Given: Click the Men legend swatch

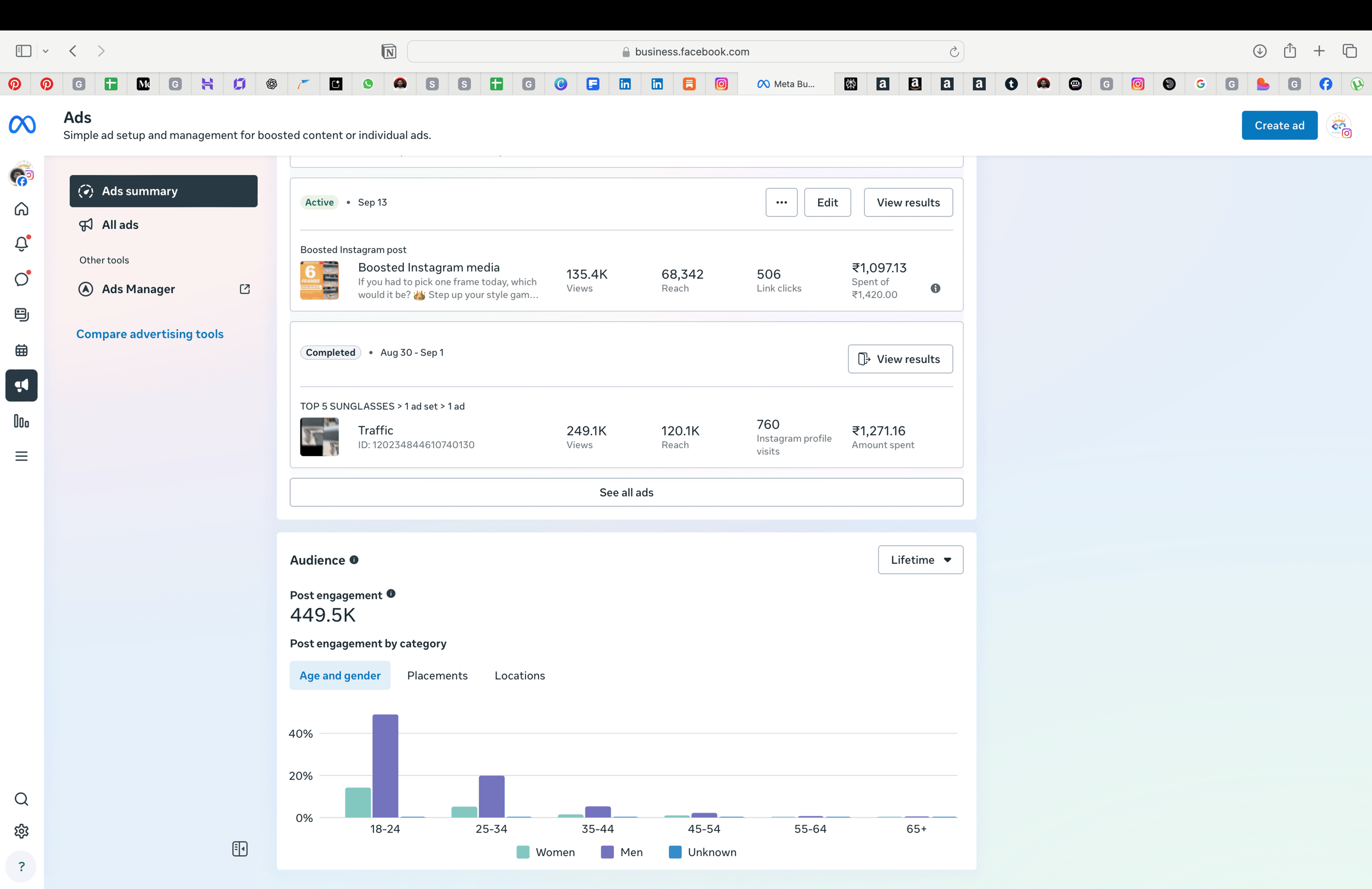Looking at the screenshot, I should pyautogui.click(x=607, y=852).
